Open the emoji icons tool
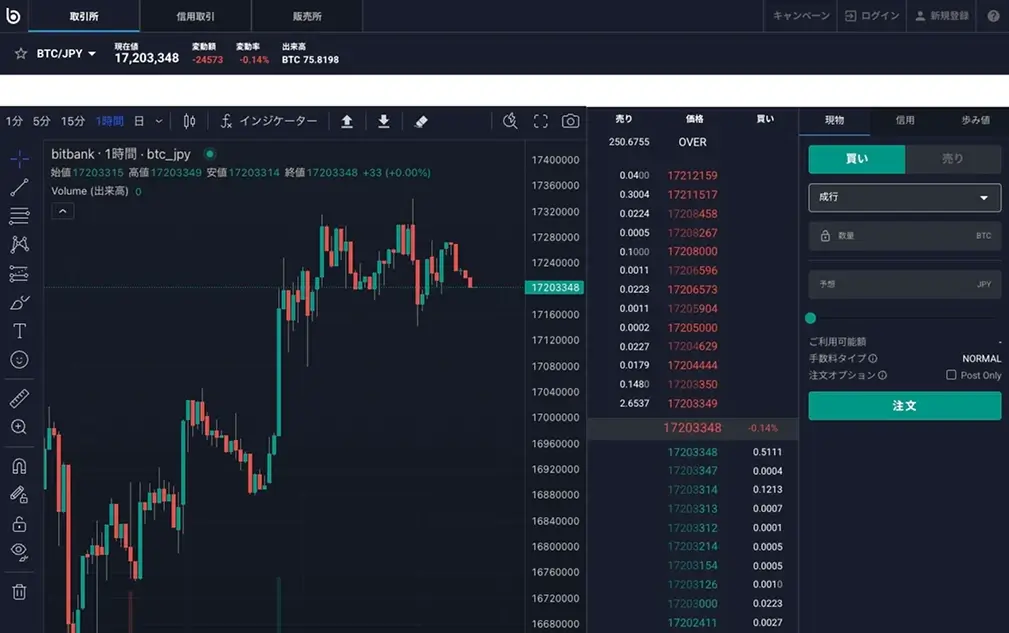This screenshot has width=1009, height=633. [19, 360]
